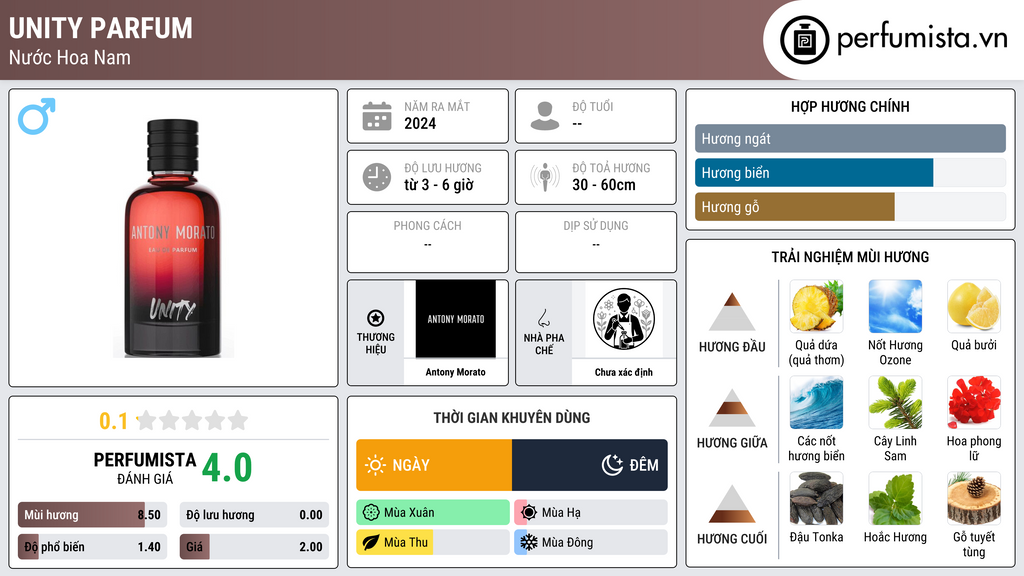Click the Hương ngát accord bar
The image size is (1024, 576).
click(850, 138)
